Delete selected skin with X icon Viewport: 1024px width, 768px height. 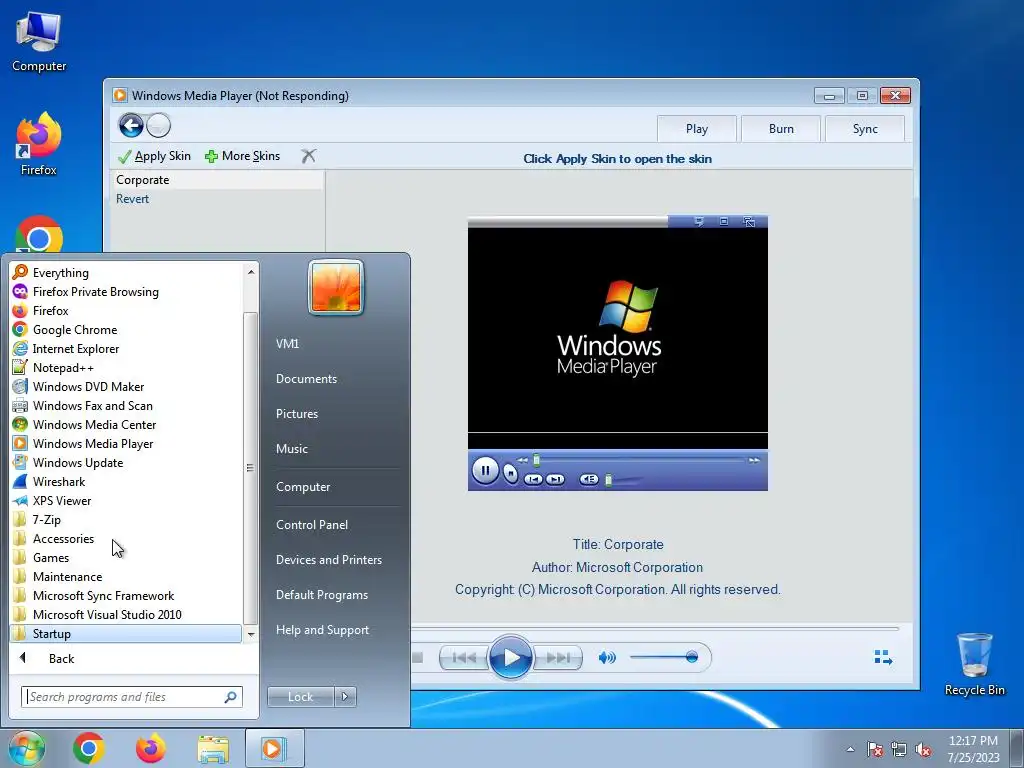(x=308, y=156)
